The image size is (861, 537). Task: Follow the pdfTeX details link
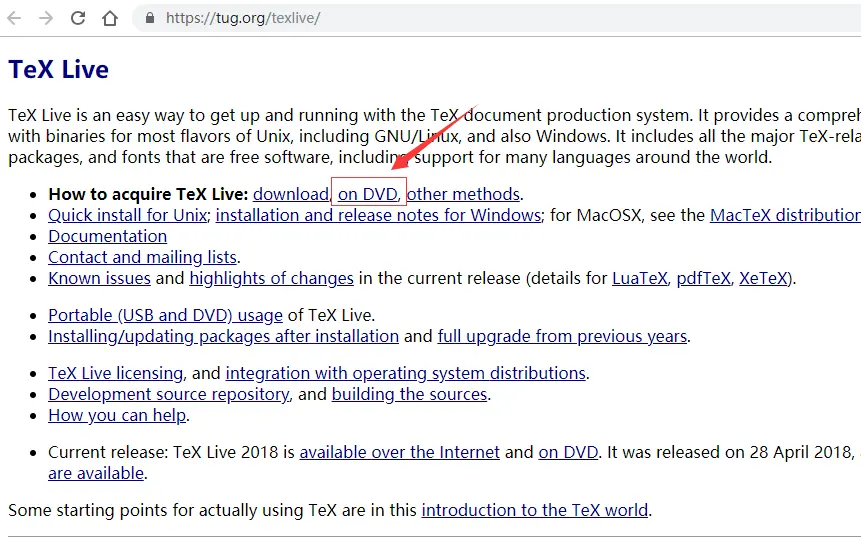tap(703, 278)
